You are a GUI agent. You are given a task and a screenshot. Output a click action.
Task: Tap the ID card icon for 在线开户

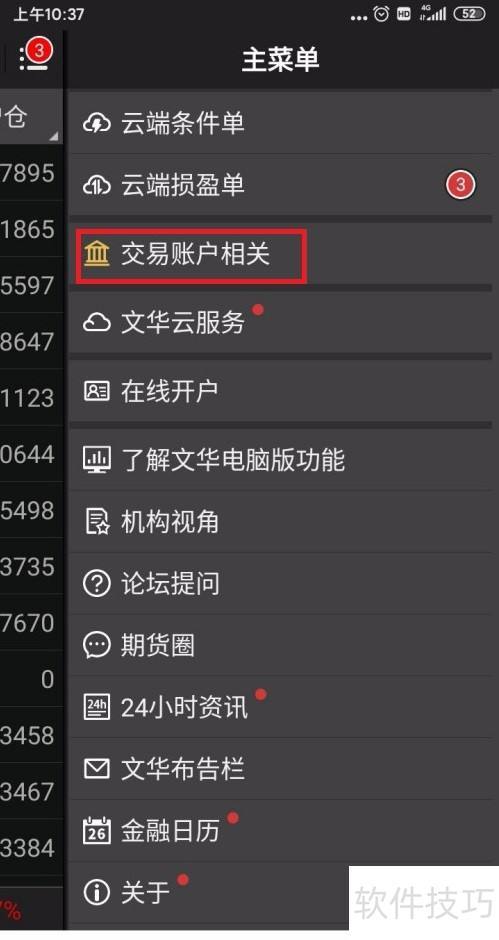(x=97, y=391)
